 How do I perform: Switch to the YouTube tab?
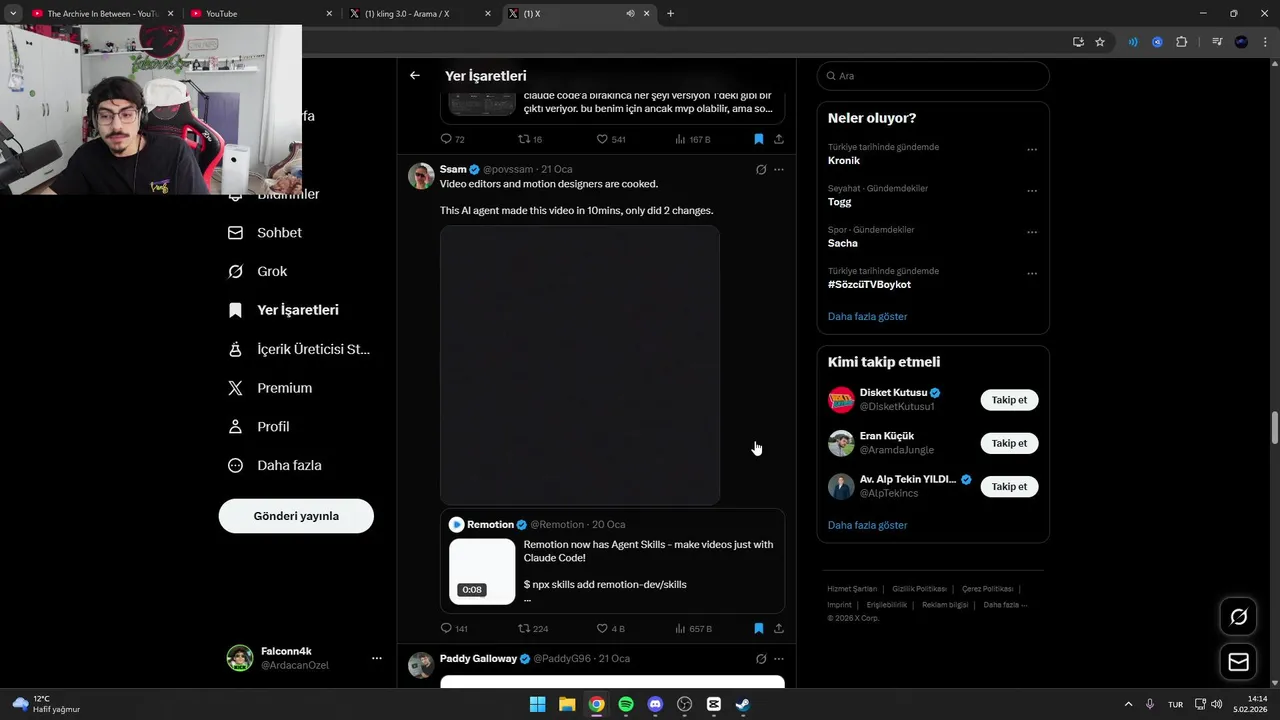262,14
